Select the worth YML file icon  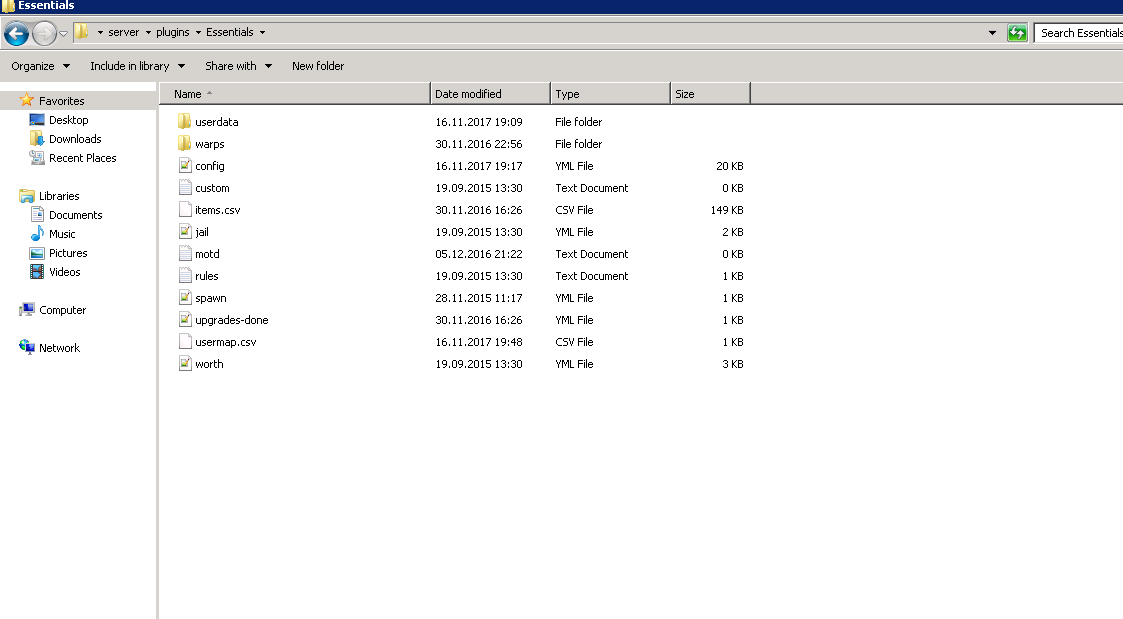coord(185,364)
